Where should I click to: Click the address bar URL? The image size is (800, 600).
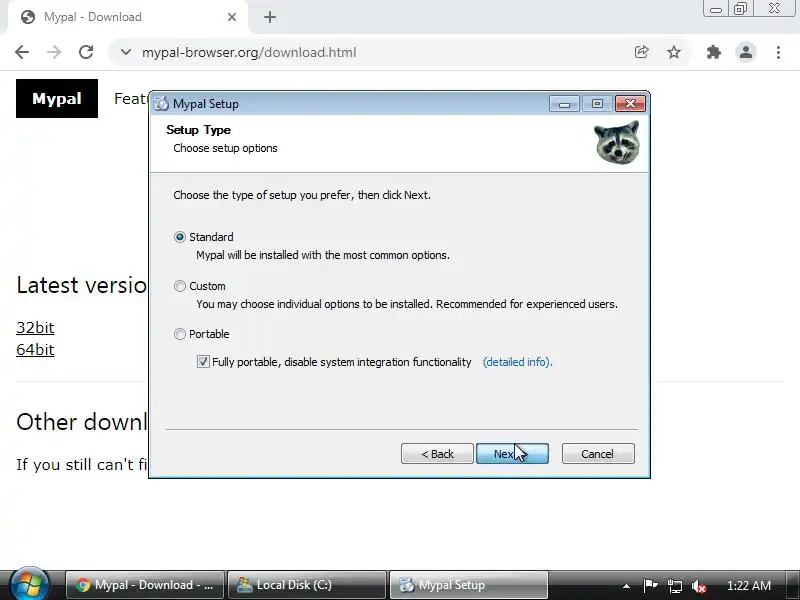pyautogui.click(x=249, y=53)
